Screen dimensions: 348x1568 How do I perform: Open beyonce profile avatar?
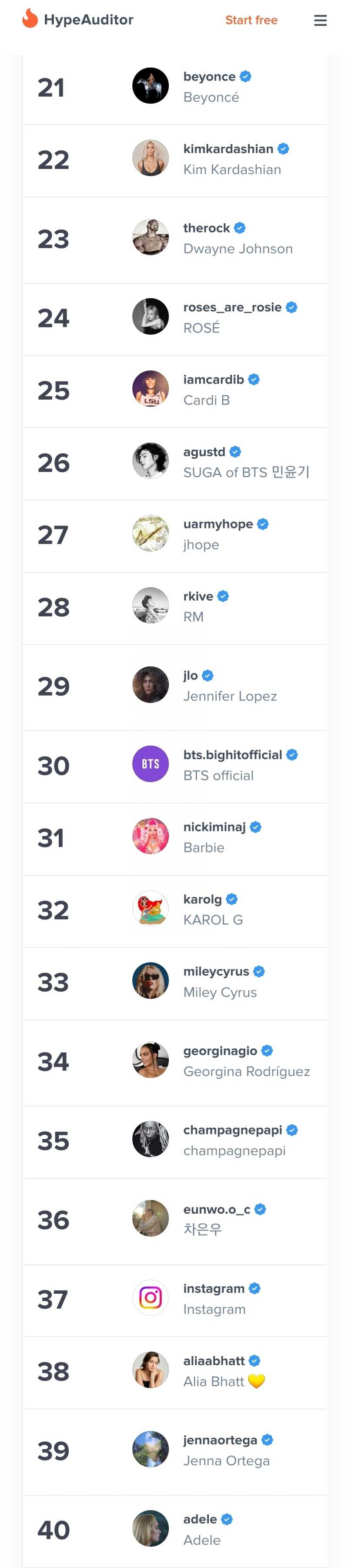pos(150,86)
